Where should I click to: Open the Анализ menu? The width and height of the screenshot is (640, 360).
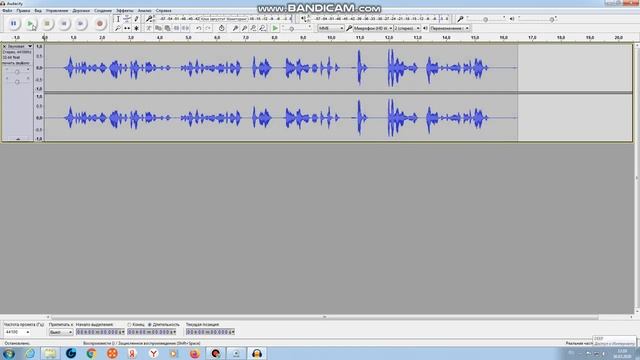(x=144, y=11)
